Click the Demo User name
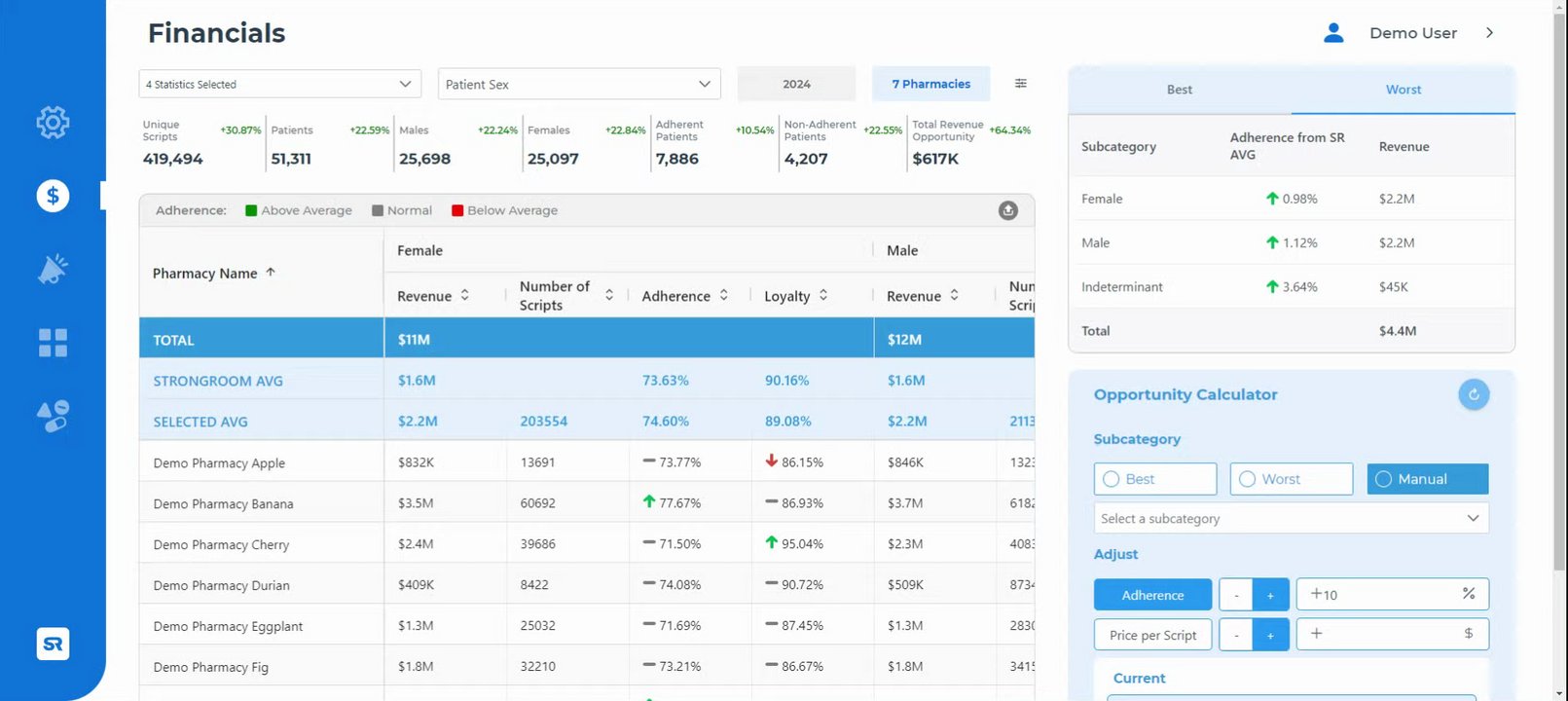 click(1413, 33)
